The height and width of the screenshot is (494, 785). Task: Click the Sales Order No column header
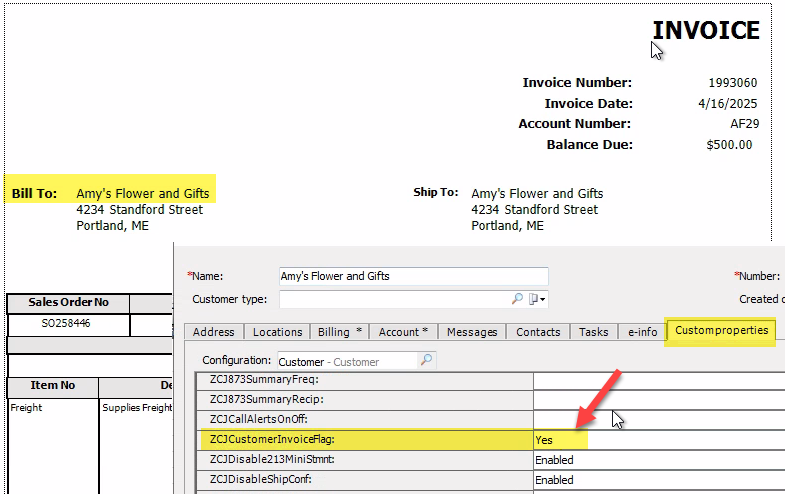point(69,302)
